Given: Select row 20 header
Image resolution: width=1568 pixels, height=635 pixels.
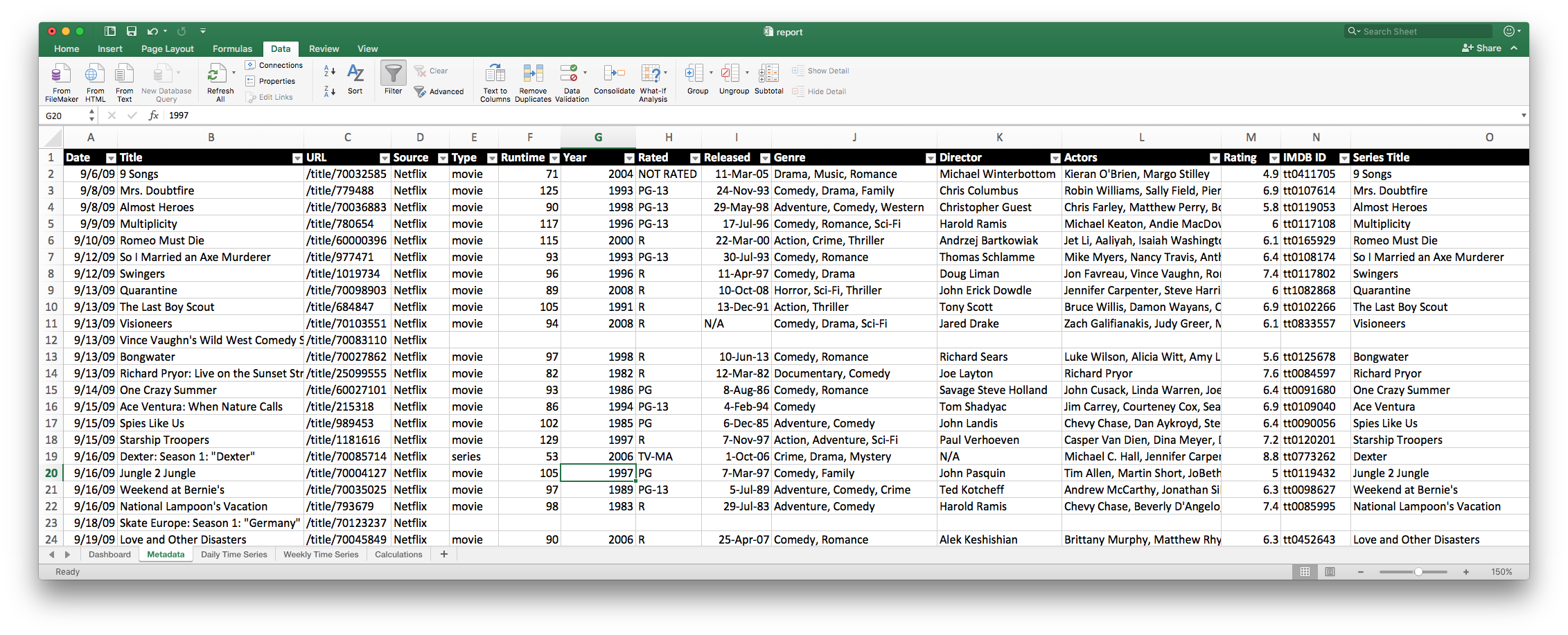Looking at the screenshot, I should [51, 473].
